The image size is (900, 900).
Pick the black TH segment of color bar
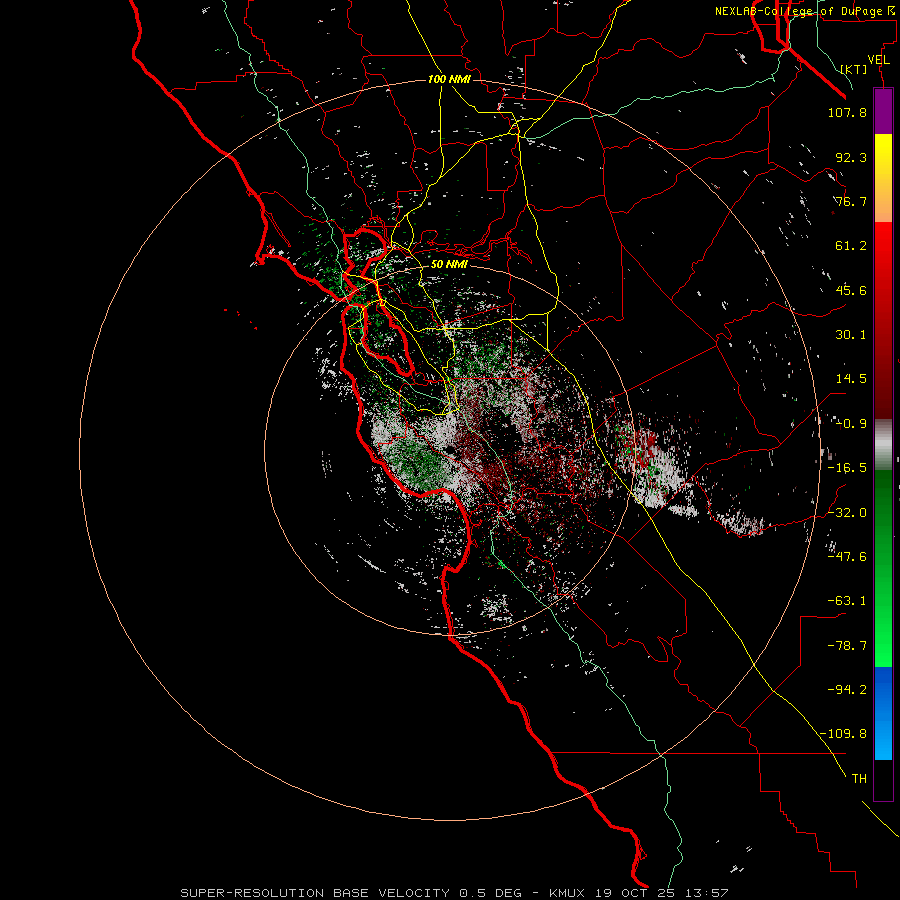[x=883, y=779]
